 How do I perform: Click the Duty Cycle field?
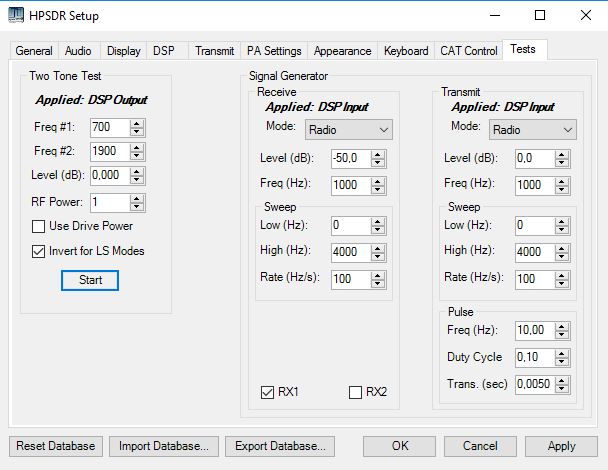point(535,358)
